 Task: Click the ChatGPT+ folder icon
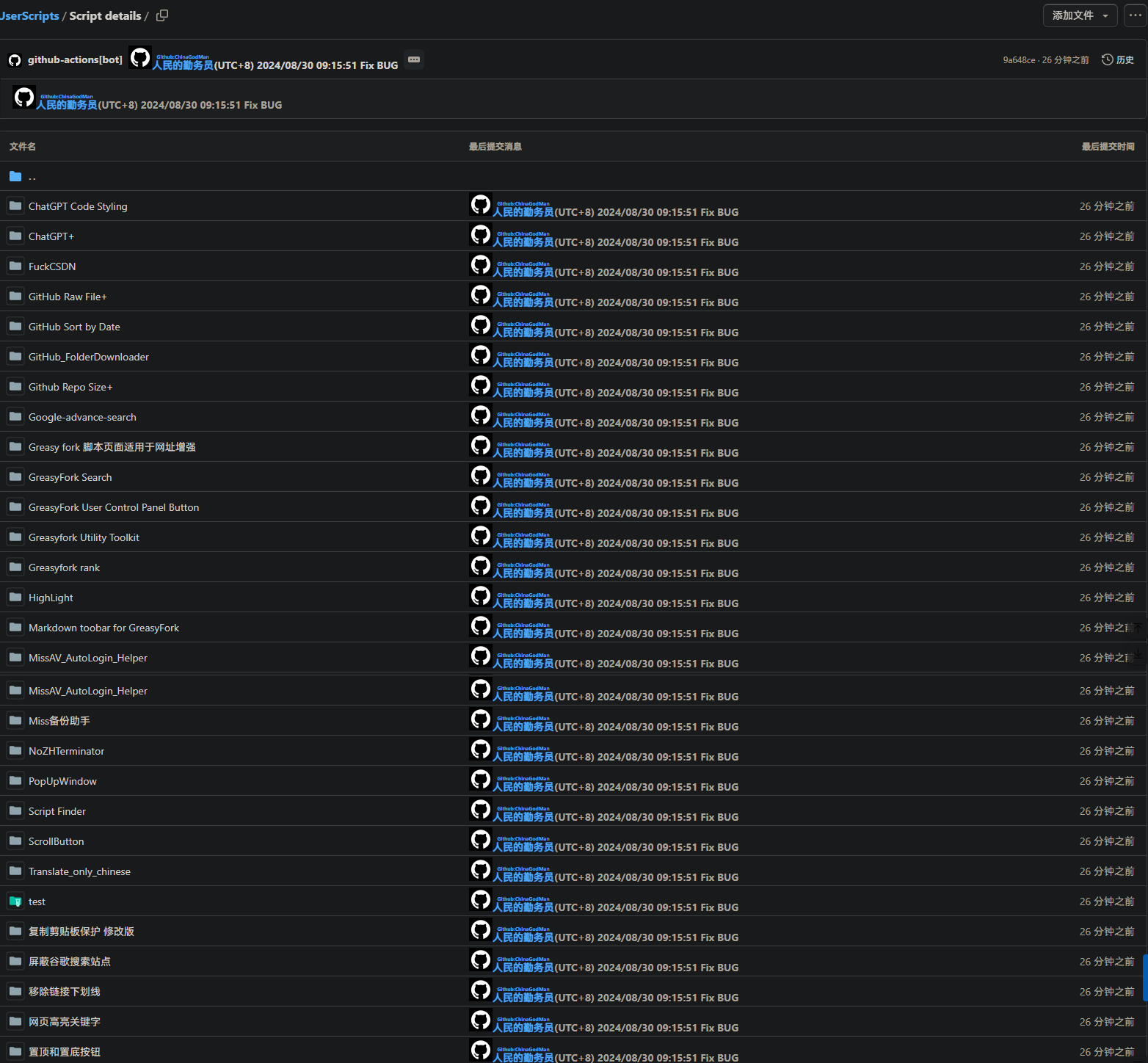[15, 236]
